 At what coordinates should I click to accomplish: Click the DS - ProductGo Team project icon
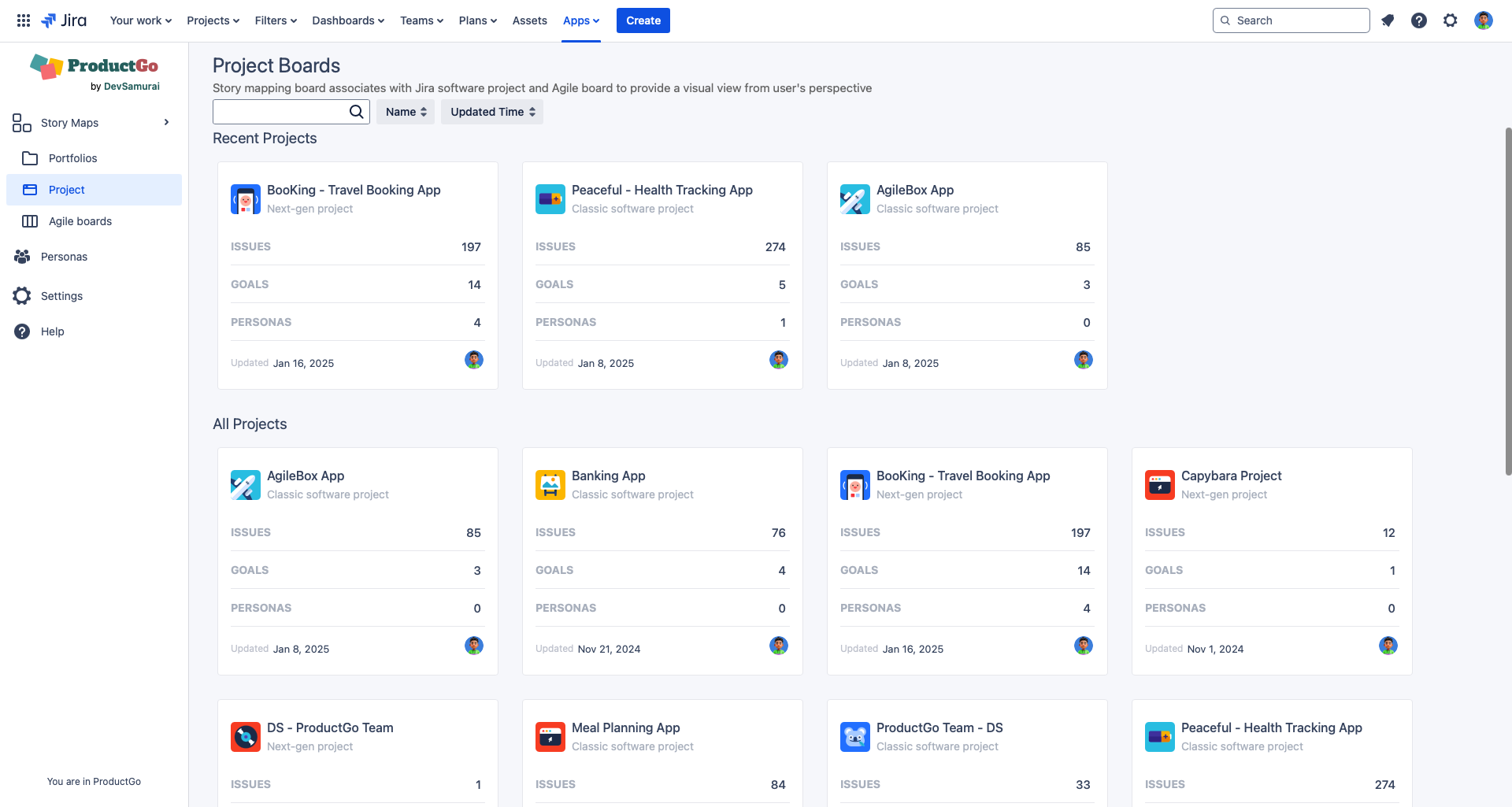[246, 737]
